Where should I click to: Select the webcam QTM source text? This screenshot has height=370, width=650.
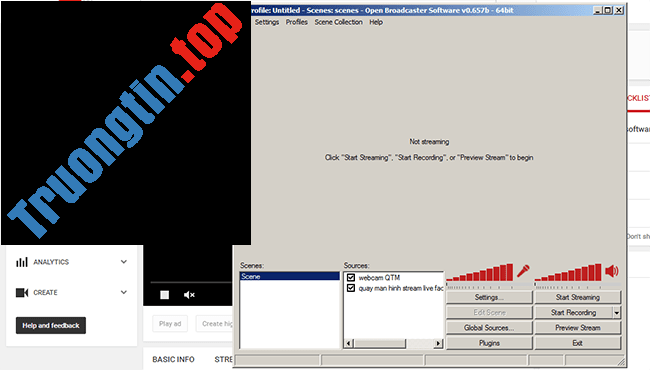point(379,278)
